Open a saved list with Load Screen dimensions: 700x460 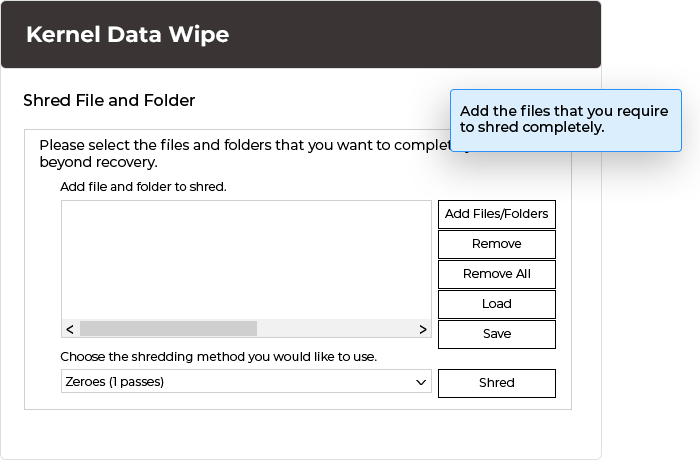496,304
